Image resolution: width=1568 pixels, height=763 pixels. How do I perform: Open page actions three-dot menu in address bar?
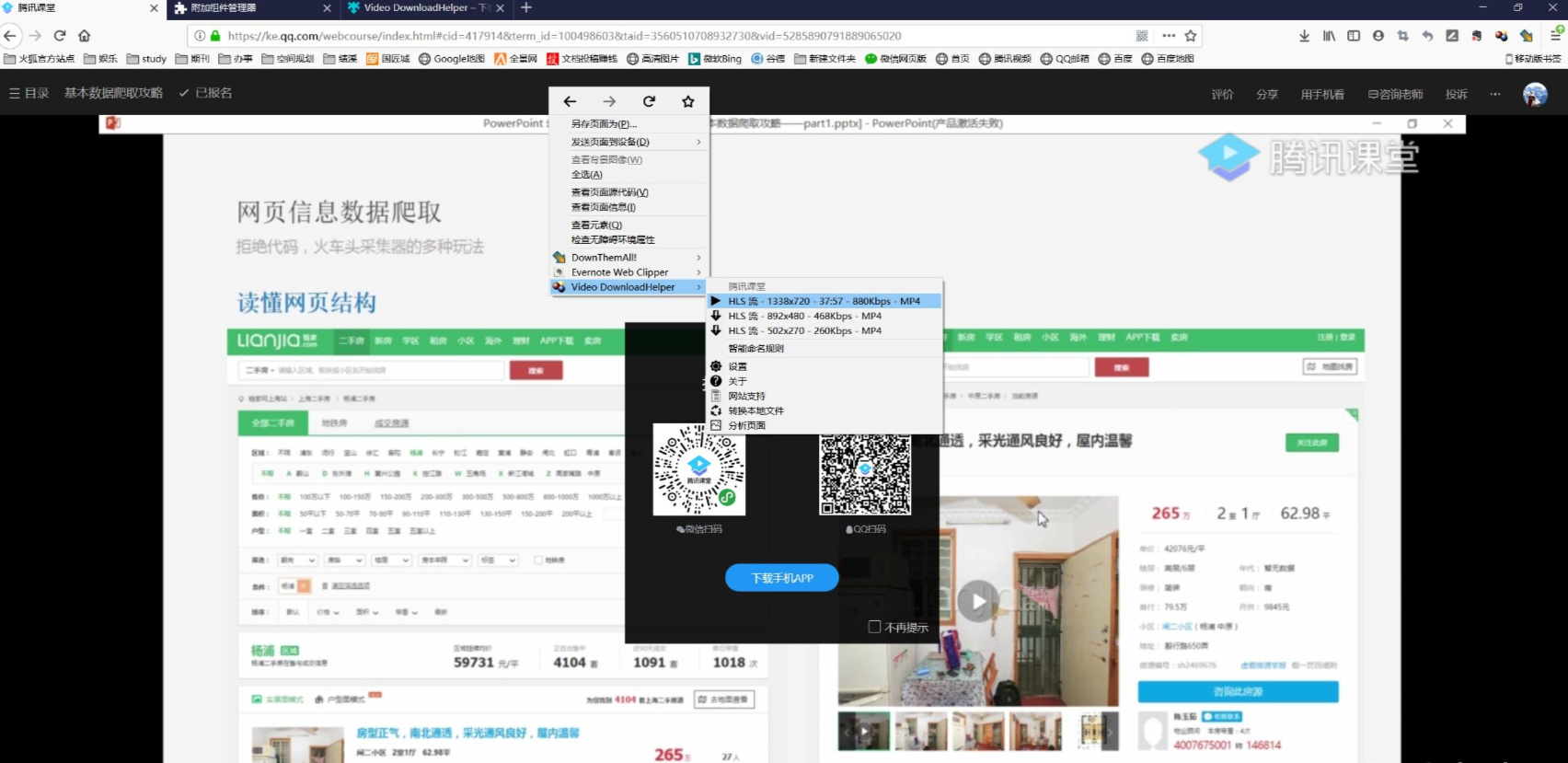coord(1169,36)
